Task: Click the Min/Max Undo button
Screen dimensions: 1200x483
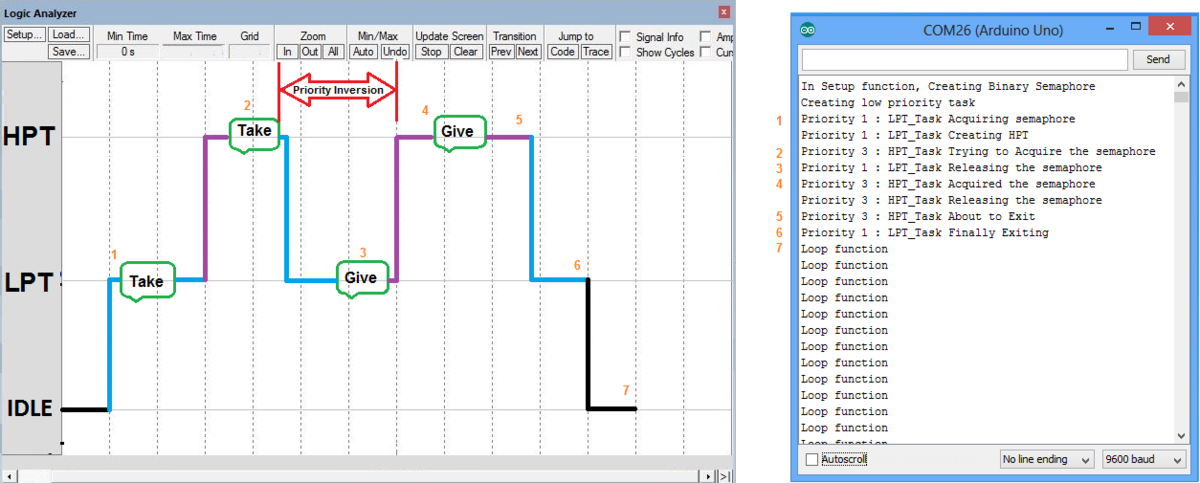Action: pos(395,52)
